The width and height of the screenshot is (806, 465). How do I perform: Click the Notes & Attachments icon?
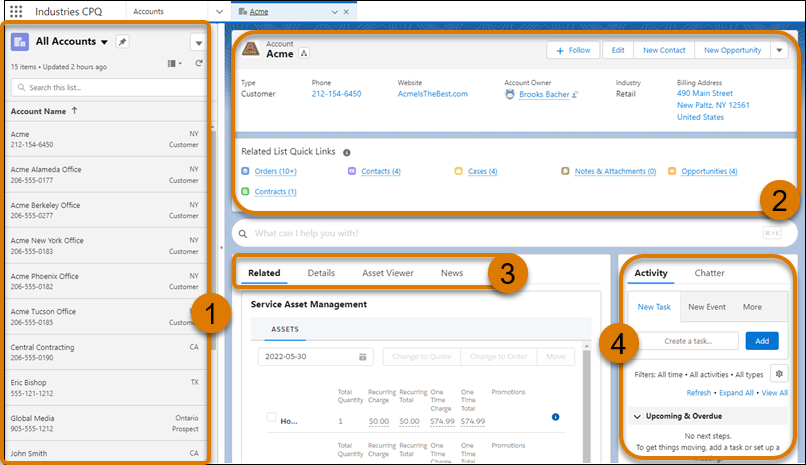pyautogui.click(x=565, y=171)
